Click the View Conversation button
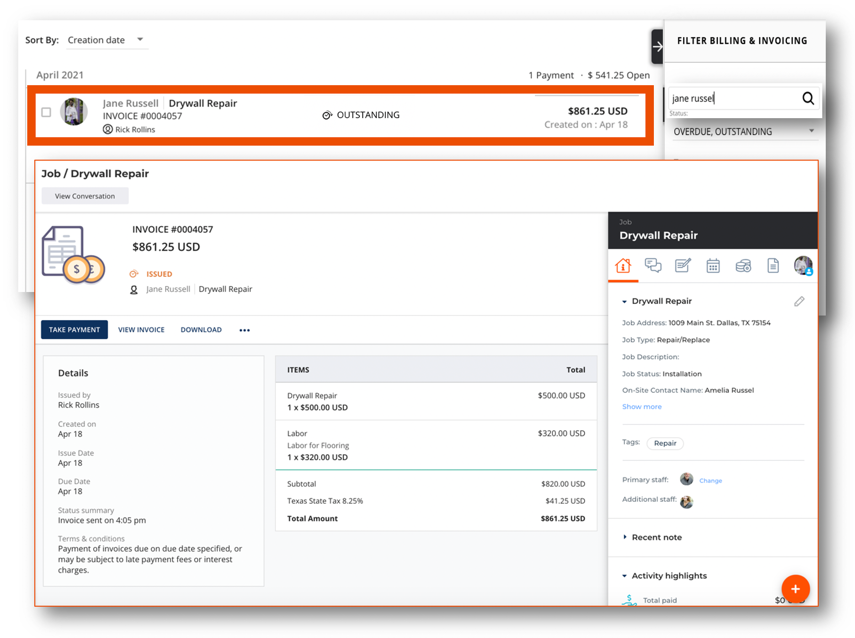Viewport: 855px width, 638px height. (x=85, y=196)
